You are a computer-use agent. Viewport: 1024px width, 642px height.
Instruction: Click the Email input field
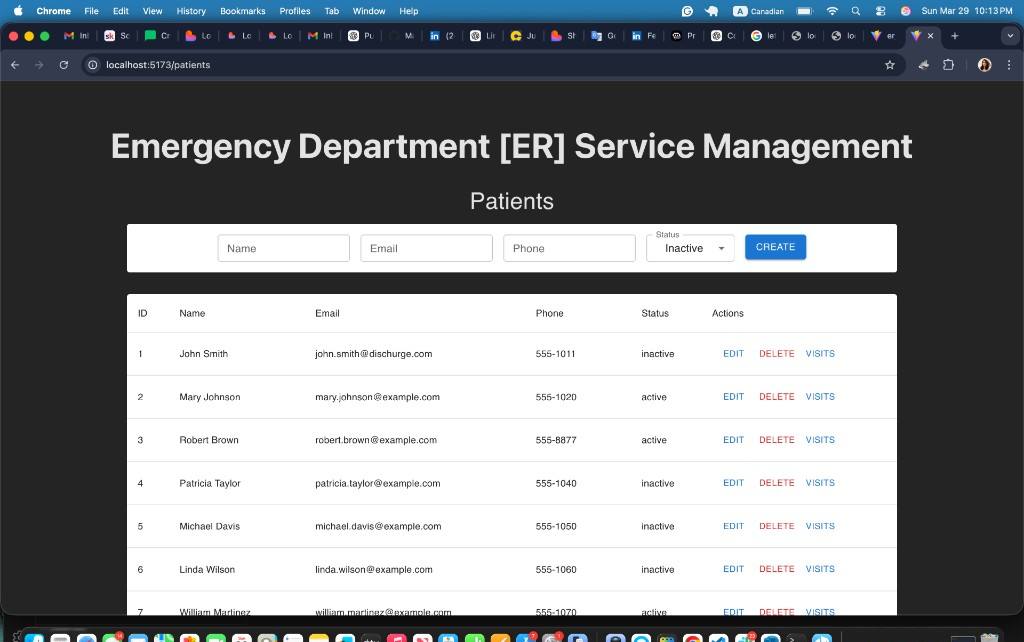[426, 248]
